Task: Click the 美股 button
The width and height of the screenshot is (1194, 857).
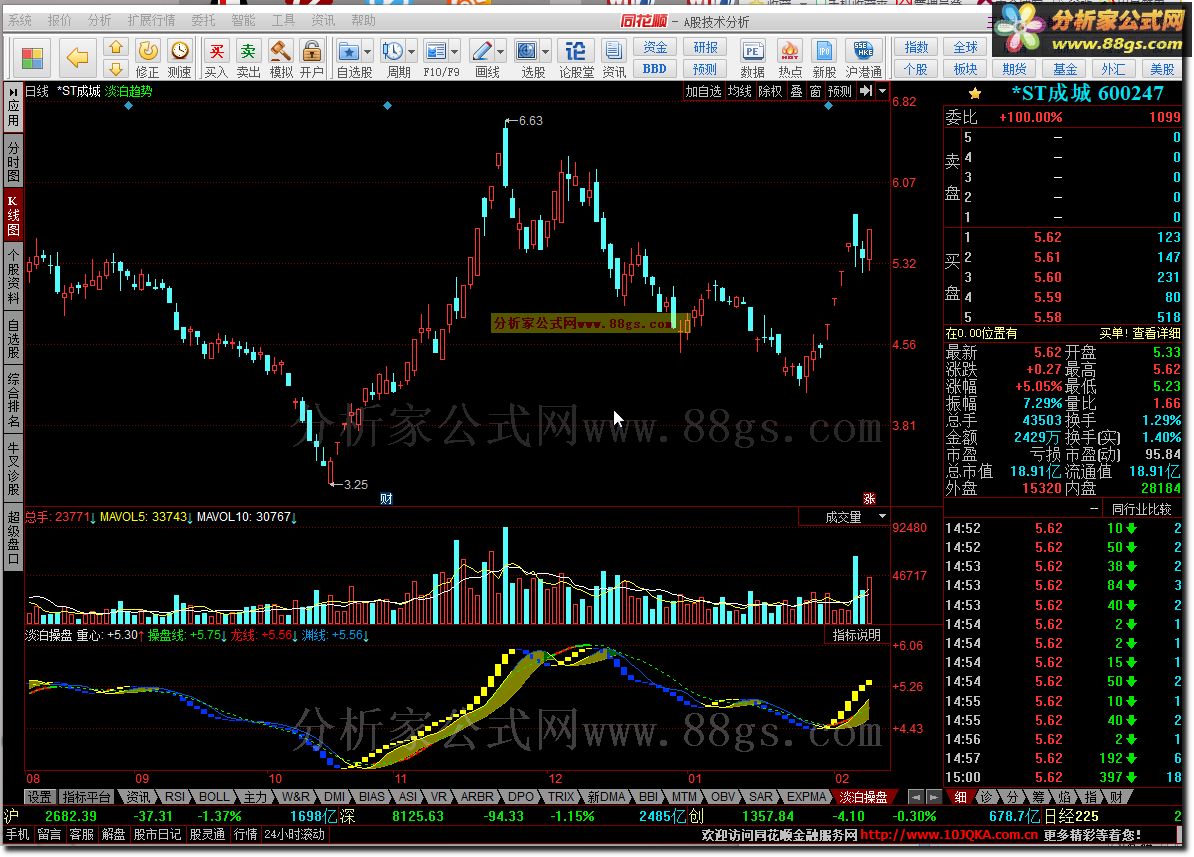Action: click(1162, 69)
